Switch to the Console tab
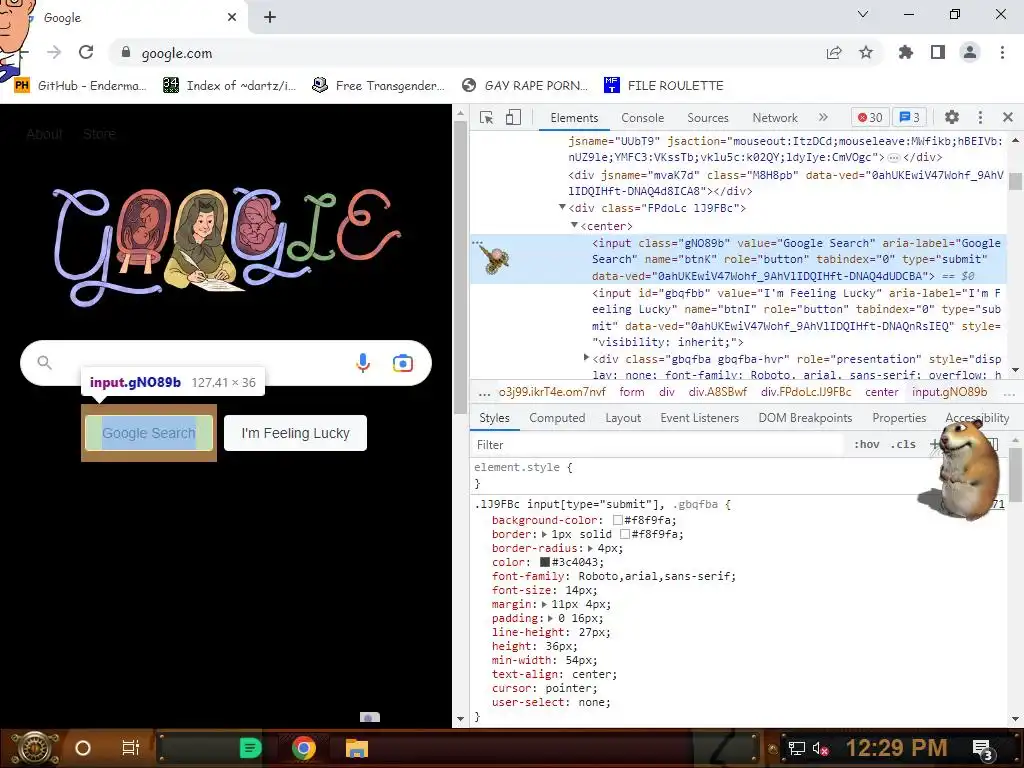The width and height of the screenshot is (1024, 768). (643, 118)
